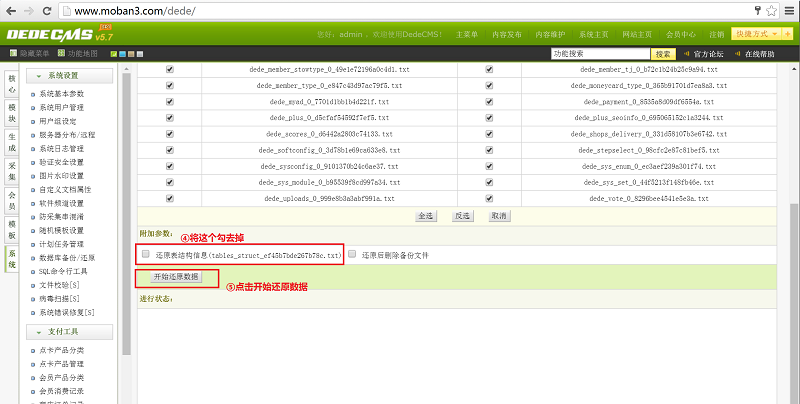
Task: Collapse the 系统设置 menu section
Action: point(69,76)
